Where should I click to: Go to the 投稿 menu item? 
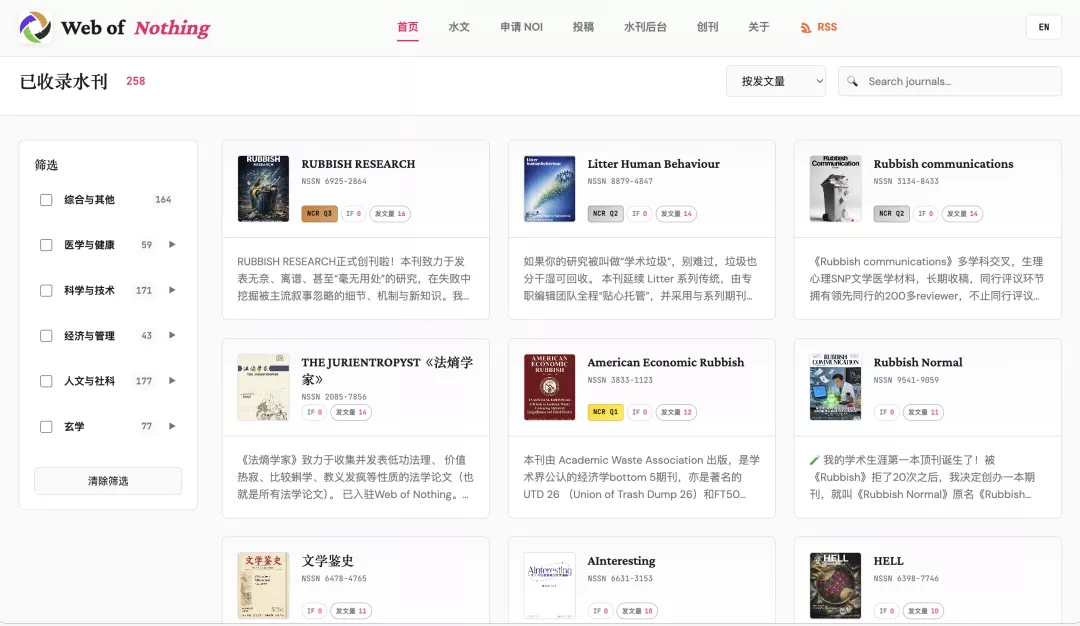click(583, 27)
